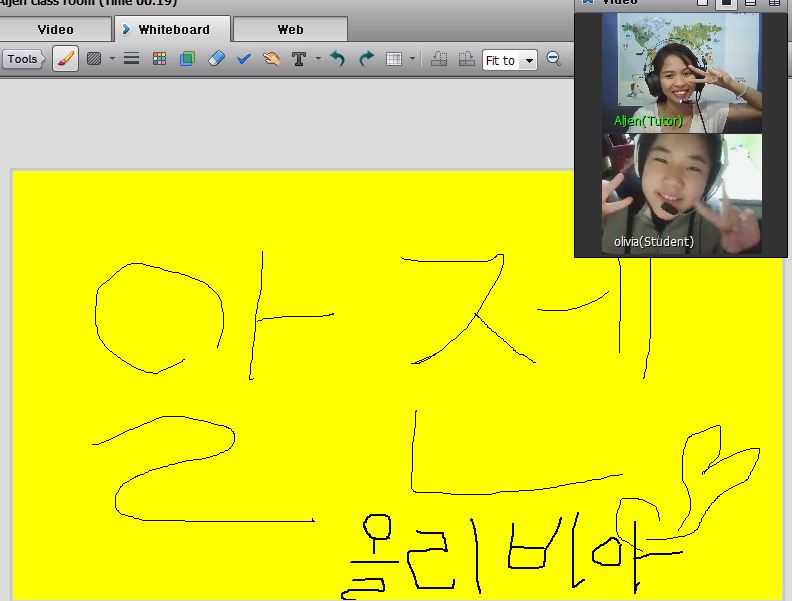Viewport: 792px width, 601px height.
Task: Undo the last whiteboard stroke
Action: click(x=338, y=59)
